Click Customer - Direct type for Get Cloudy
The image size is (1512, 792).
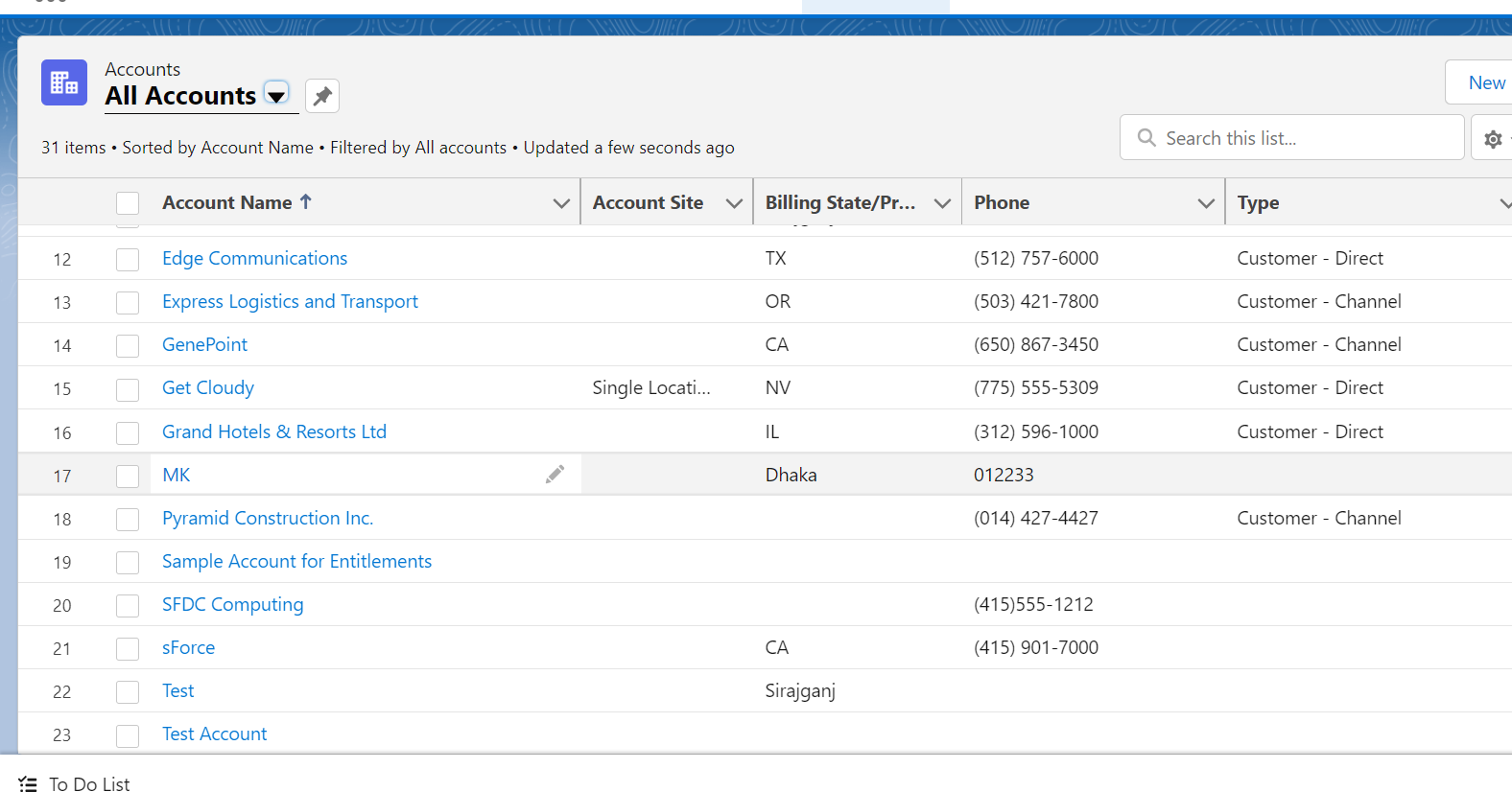(1311, 387)
